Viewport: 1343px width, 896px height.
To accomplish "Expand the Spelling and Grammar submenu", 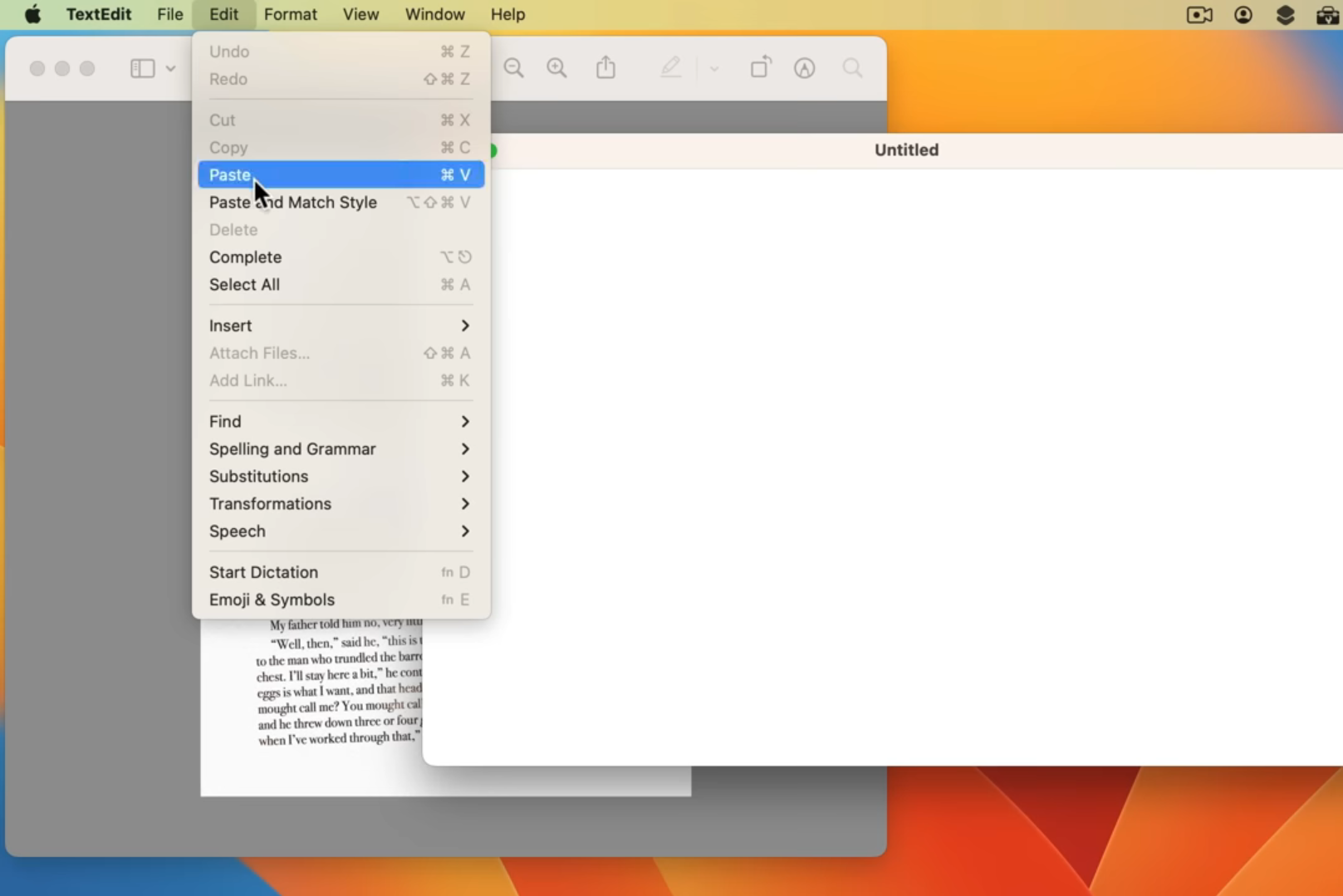I will [x=341, y=448].
